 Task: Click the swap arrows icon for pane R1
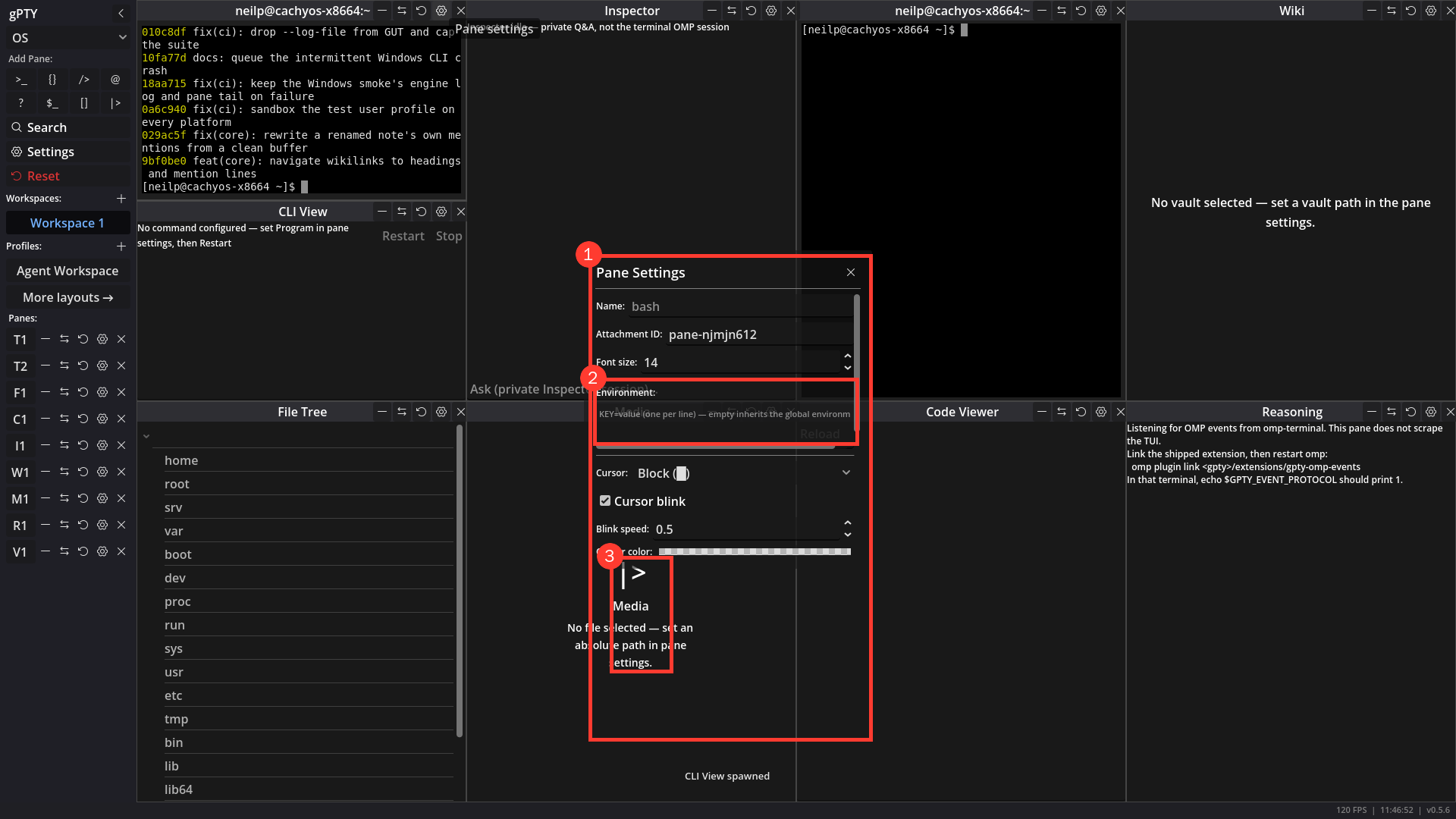pyautogui.click(x=64, y=526)
